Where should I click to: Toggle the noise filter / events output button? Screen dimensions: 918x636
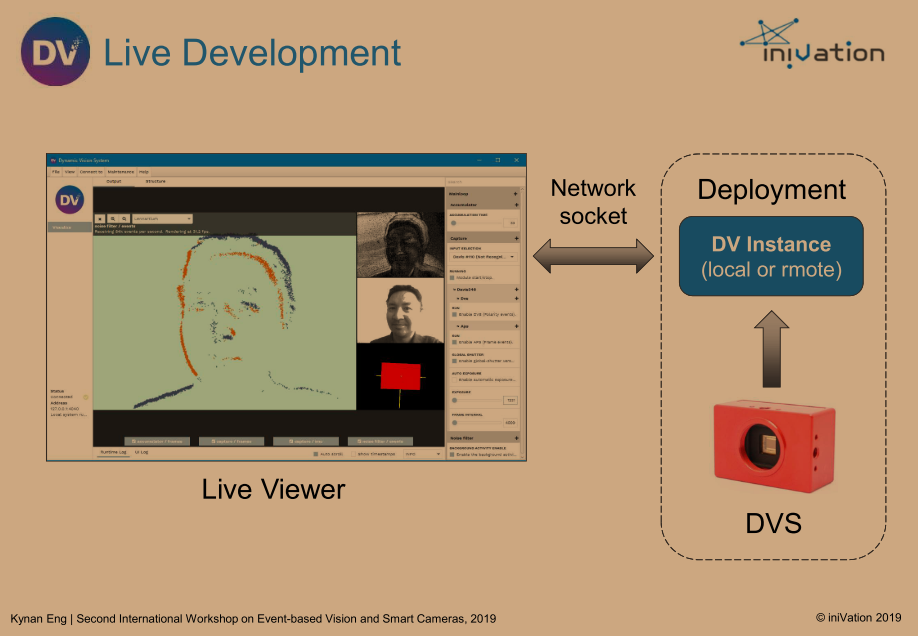click(x=381, y=441)
